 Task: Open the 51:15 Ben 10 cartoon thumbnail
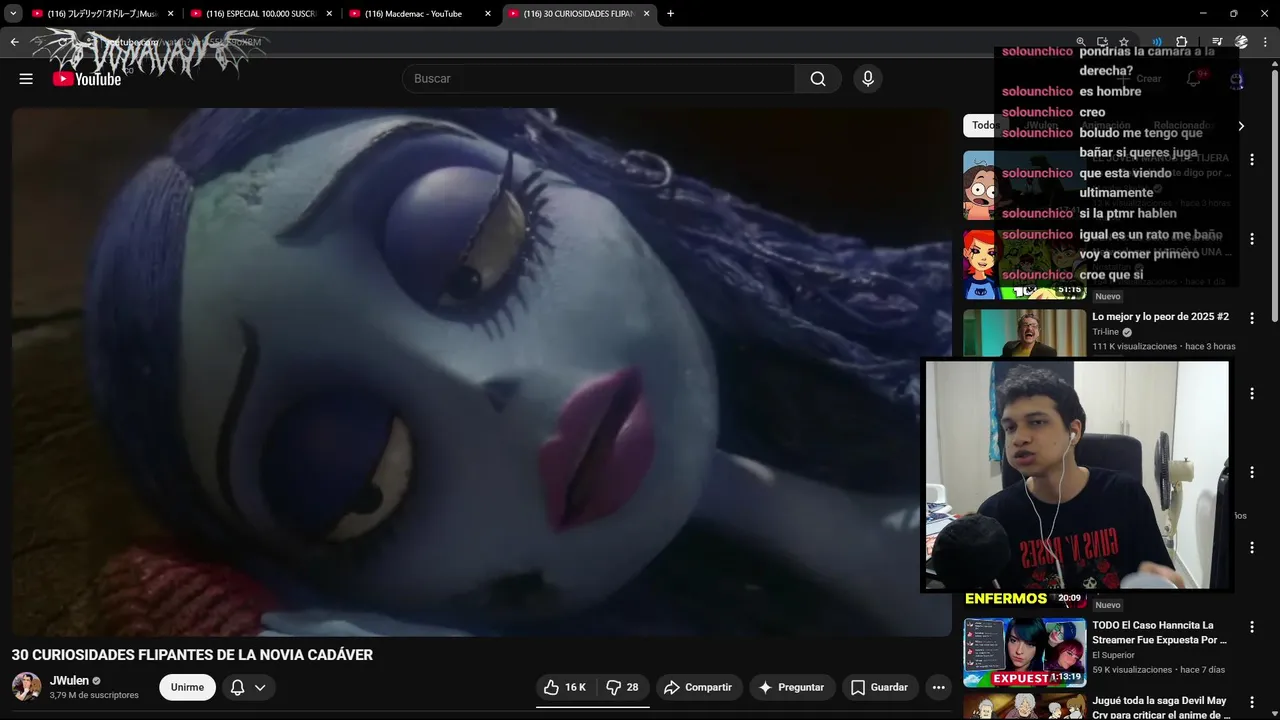(1024, 264)
